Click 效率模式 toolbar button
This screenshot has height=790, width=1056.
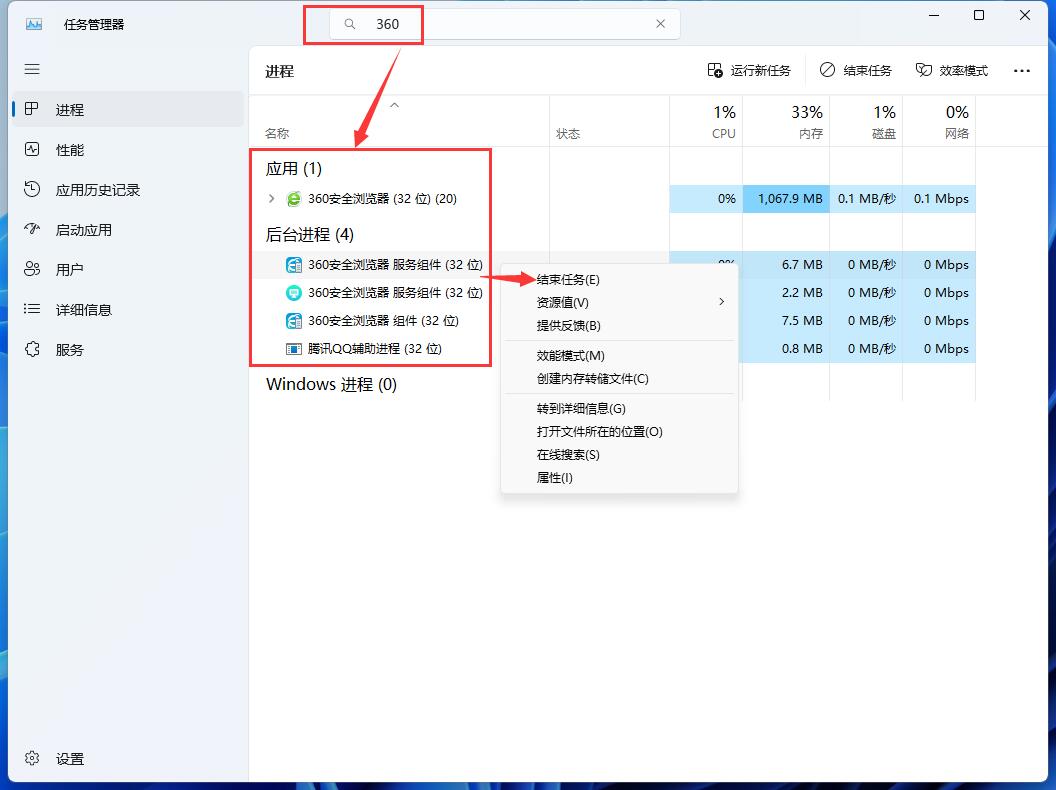tap(952, 71)
